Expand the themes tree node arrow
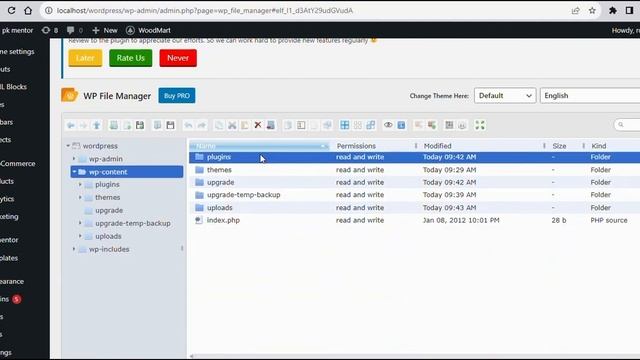This screenshot has height=360, width=640. click(80, 197)
